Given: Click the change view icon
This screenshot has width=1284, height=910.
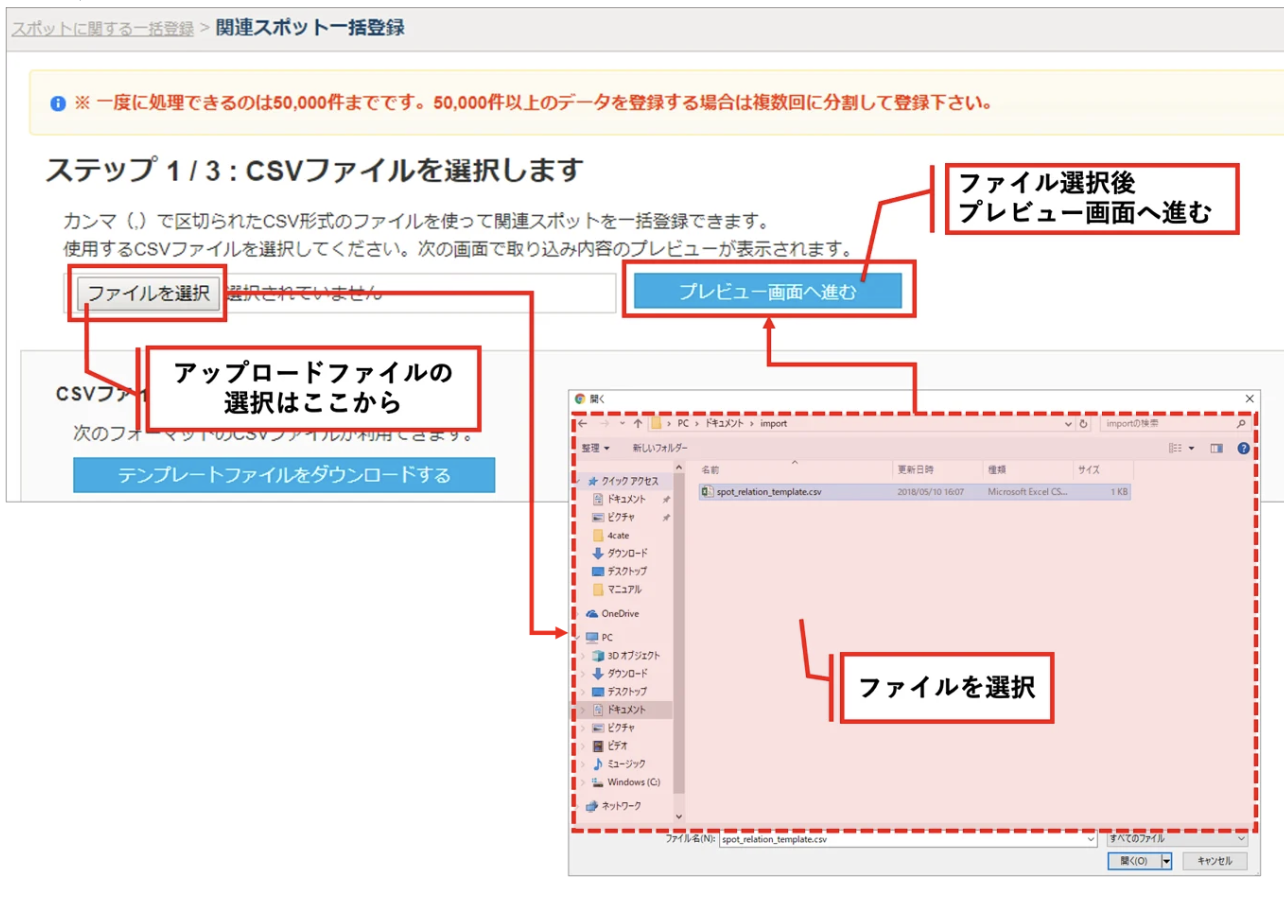Looking at the screenshot, I should pyautogui.click(x=1176, y=448).
